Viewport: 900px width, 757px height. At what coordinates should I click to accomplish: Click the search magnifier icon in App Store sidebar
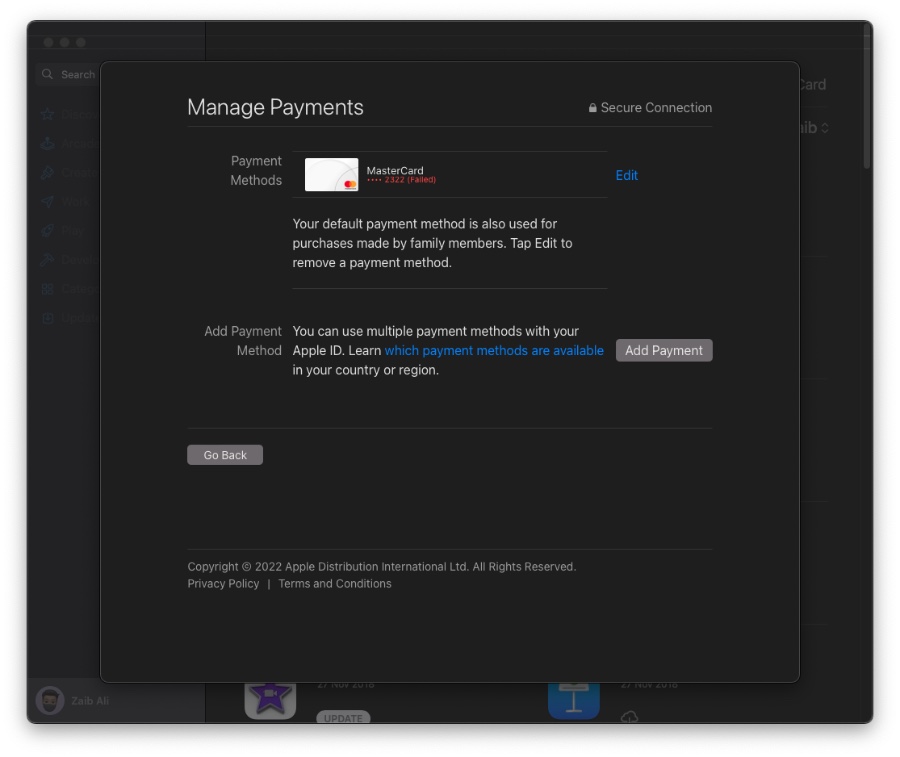(x=48, y=75)
